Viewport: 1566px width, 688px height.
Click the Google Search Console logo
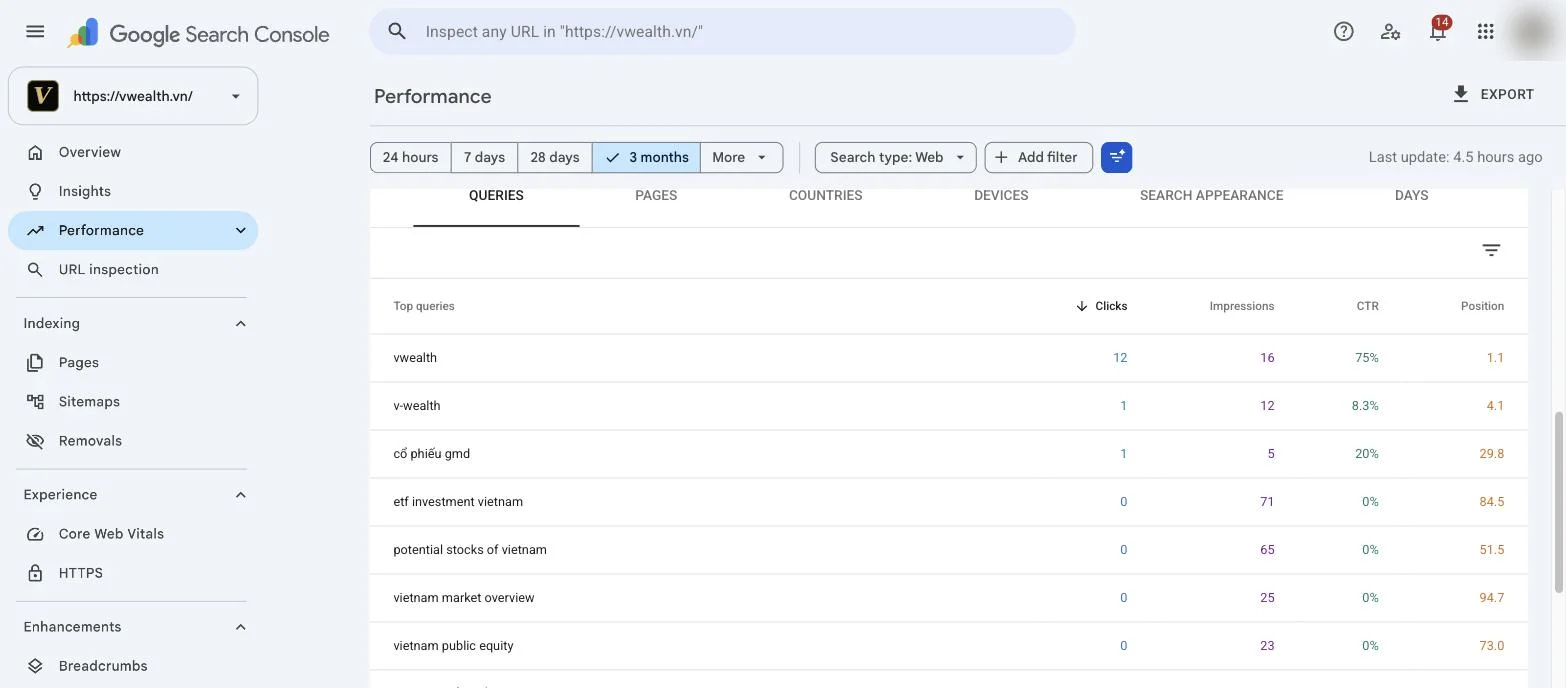[198, 34]
